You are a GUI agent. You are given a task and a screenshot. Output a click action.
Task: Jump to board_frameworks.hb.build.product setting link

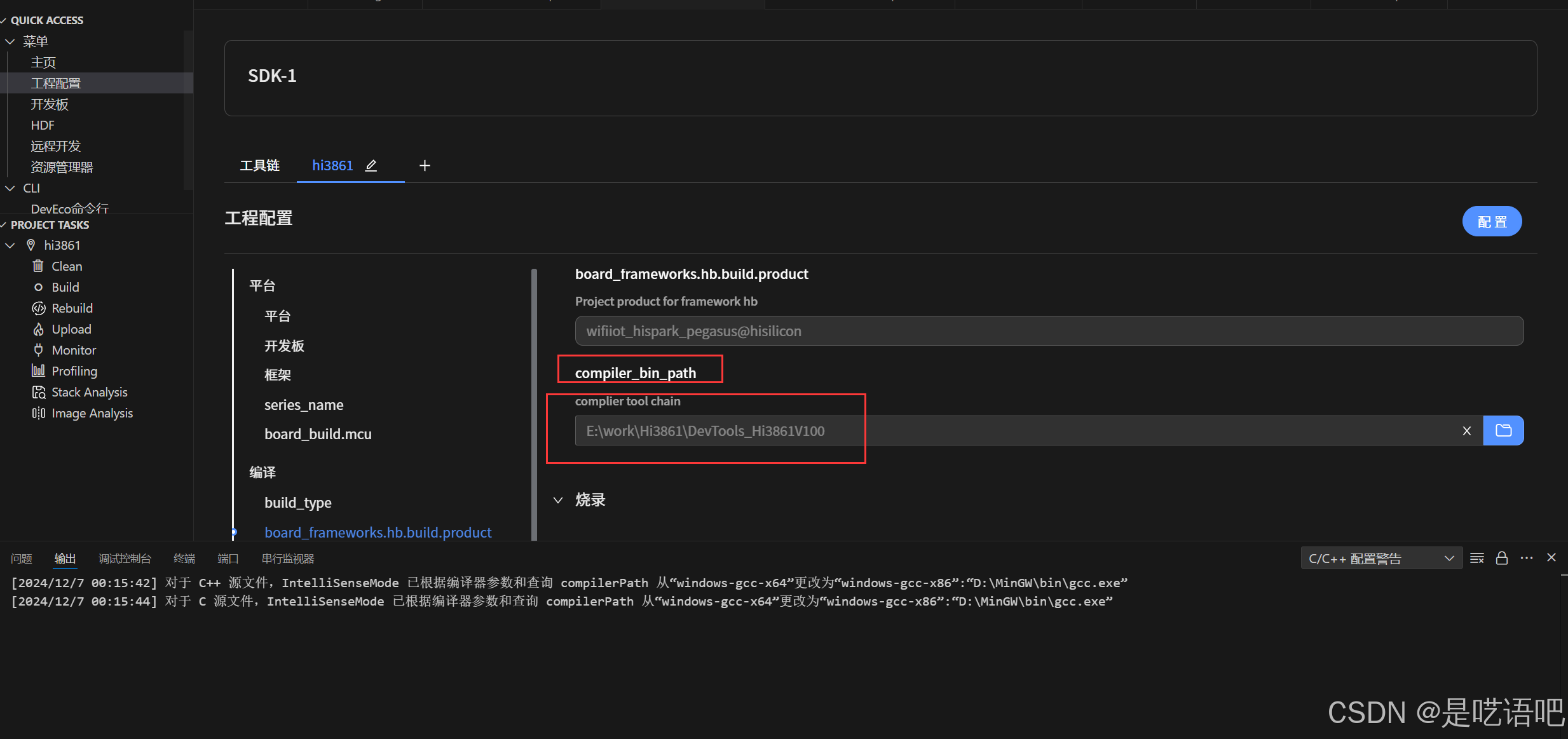coord(378,532)
